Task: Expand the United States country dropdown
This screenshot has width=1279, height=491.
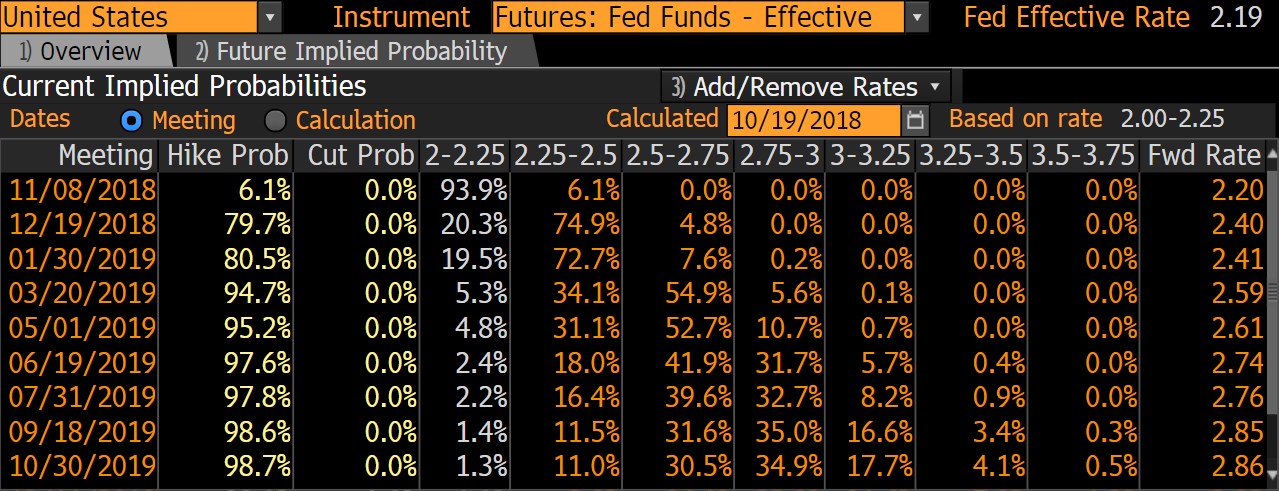Action: pos(270,17)
